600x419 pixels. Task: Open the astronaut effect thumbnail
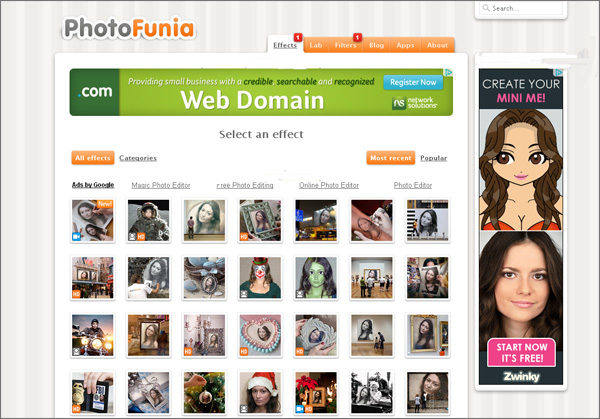click(148, 220)
